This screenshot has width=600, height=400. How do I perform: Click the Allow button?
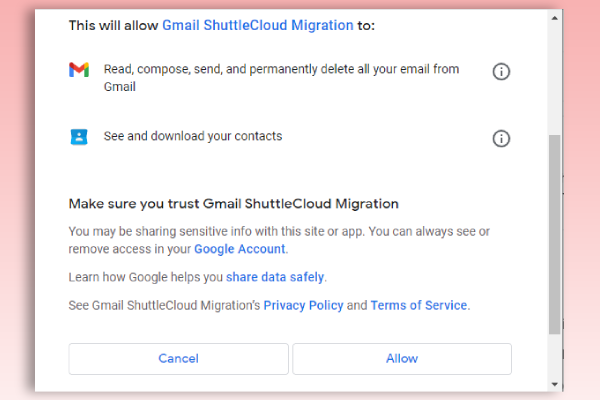coord(402,359)
